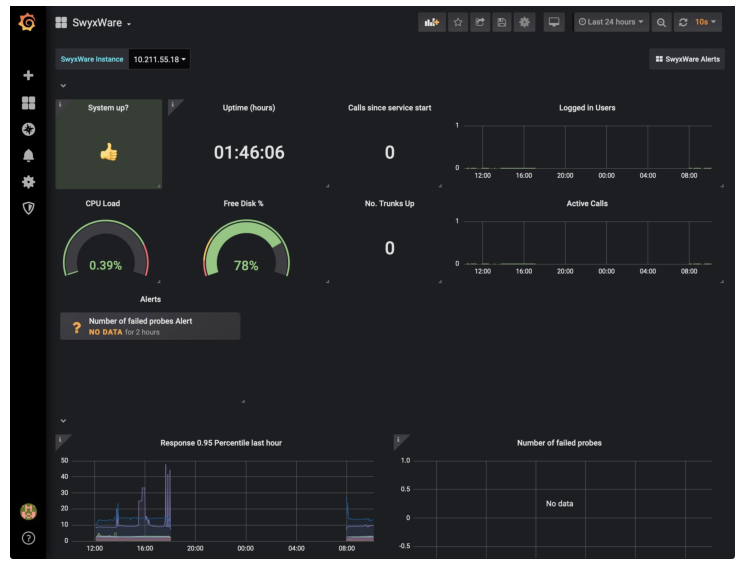This screenshot has height=567, width=742.
Task: Open the 10s refresh interval dropdown
Action: (707, 22)
